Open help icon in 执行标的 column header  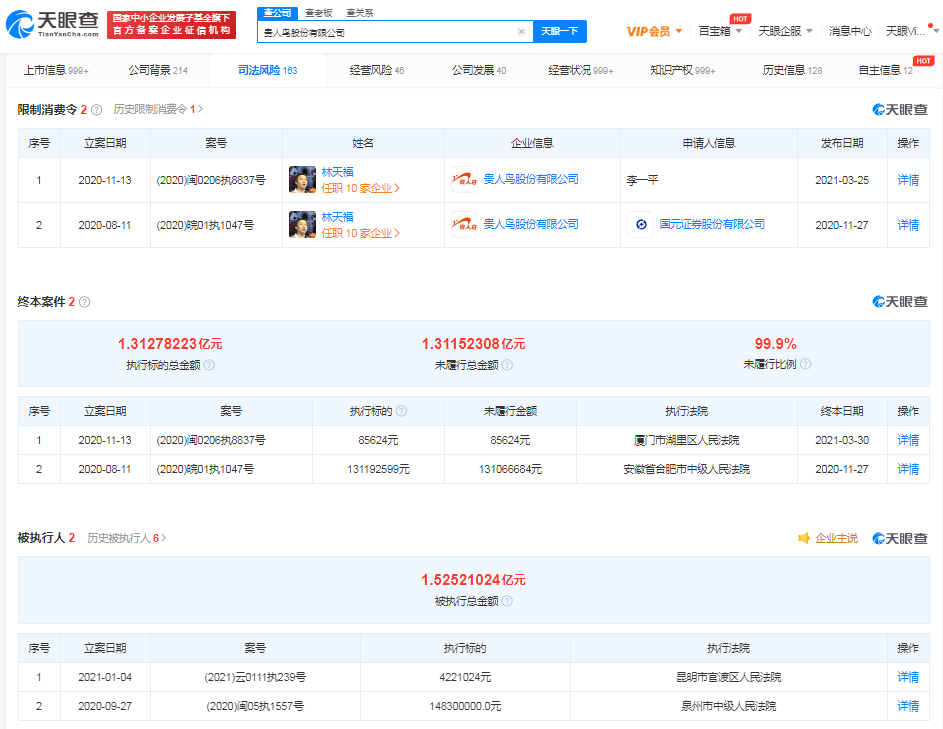tap(403, 410)
